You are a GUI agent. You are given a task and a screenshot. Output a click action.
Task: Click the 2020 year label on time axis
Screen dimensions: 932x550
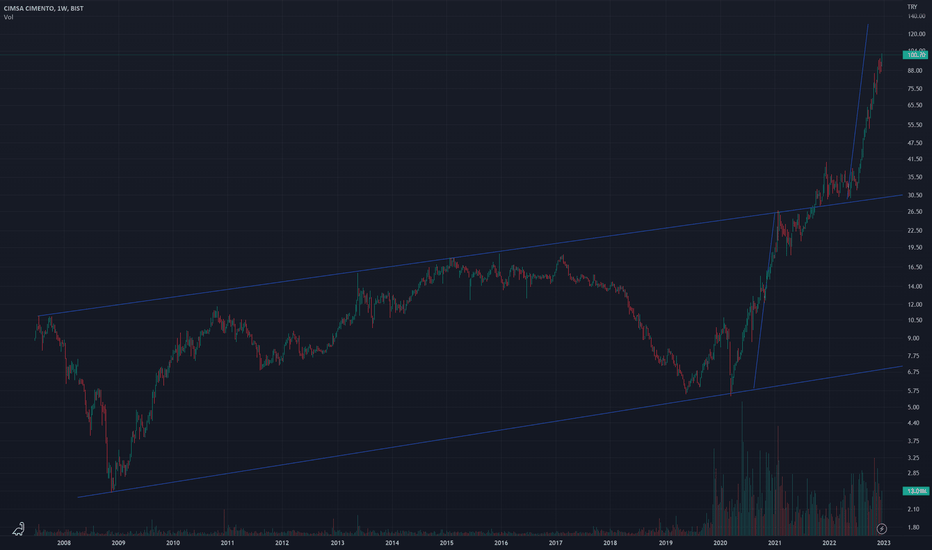click(720, 543)
